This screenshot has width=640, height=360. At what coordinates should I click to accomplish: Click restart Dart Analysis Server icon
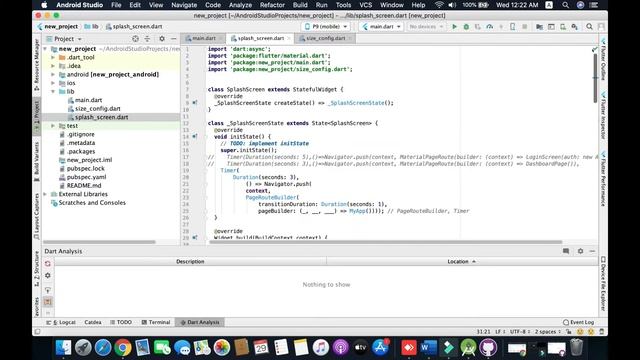tap(48, 264)
